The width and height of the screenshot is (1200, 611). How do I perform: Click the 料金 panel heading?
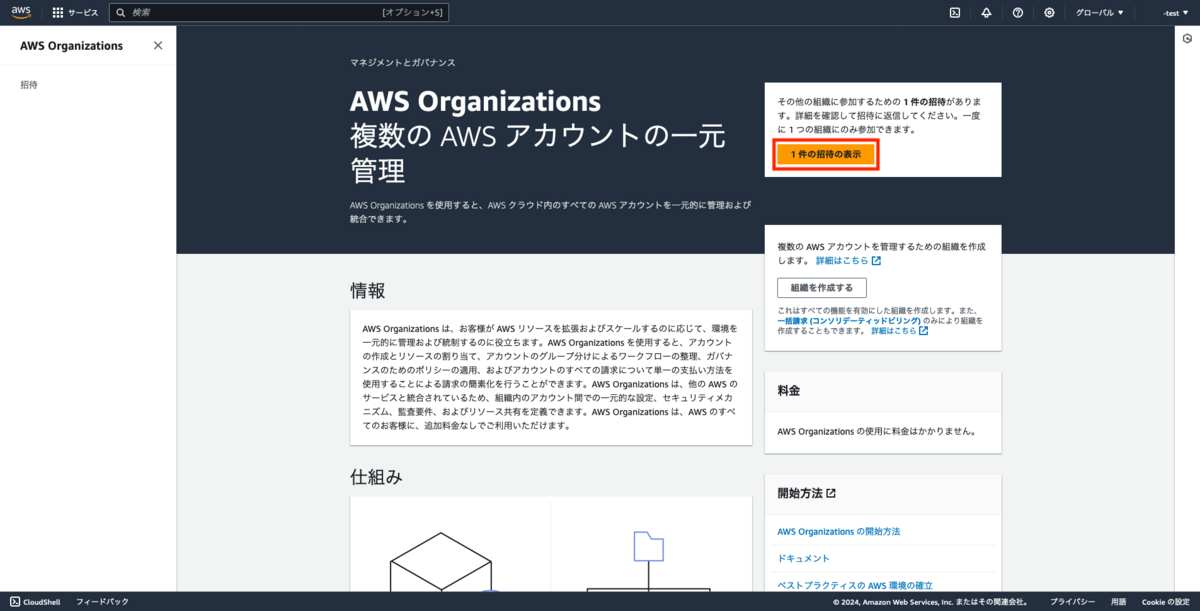click(789, 391)
